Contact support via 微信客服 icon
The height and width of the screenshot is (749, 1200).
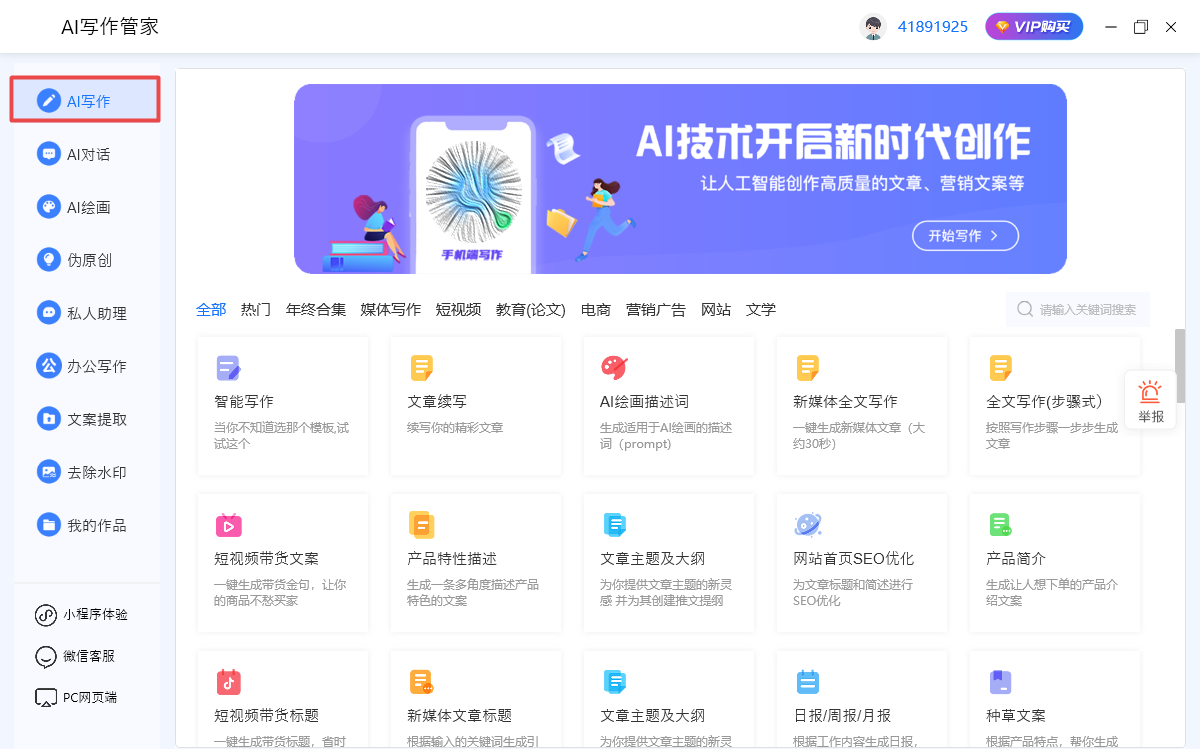[x=46, y=656]
